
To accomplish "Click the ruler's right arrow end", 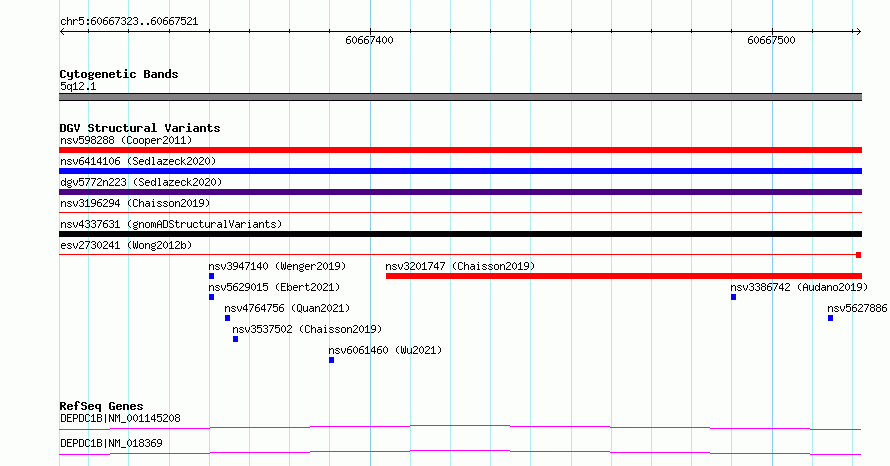I will (858, 32).
